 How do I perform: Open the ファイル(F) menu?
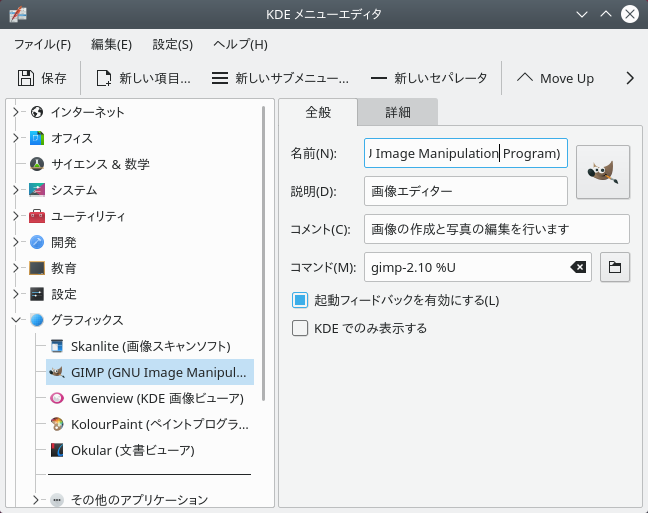(x=43, y=44)
